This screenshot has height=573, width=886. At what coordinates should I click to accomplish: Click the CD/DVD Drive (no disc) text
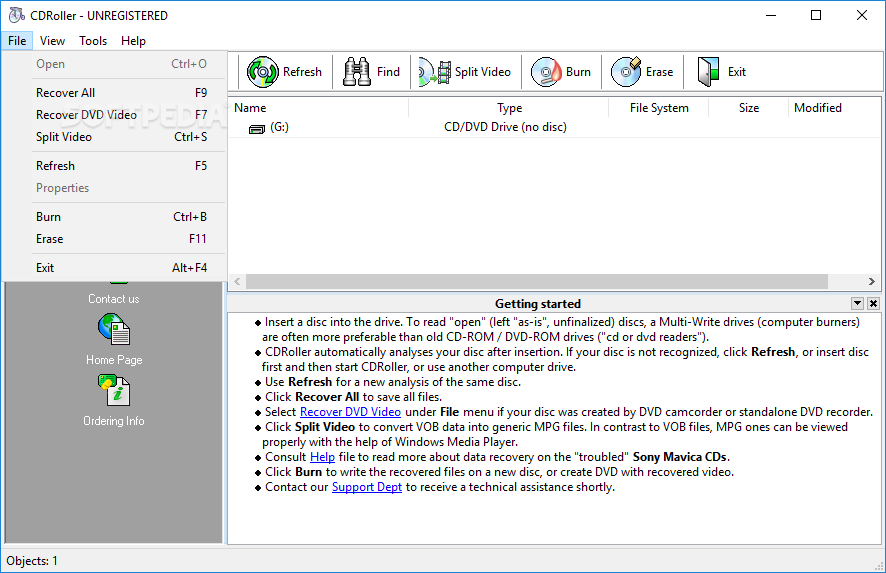[505, 127]
